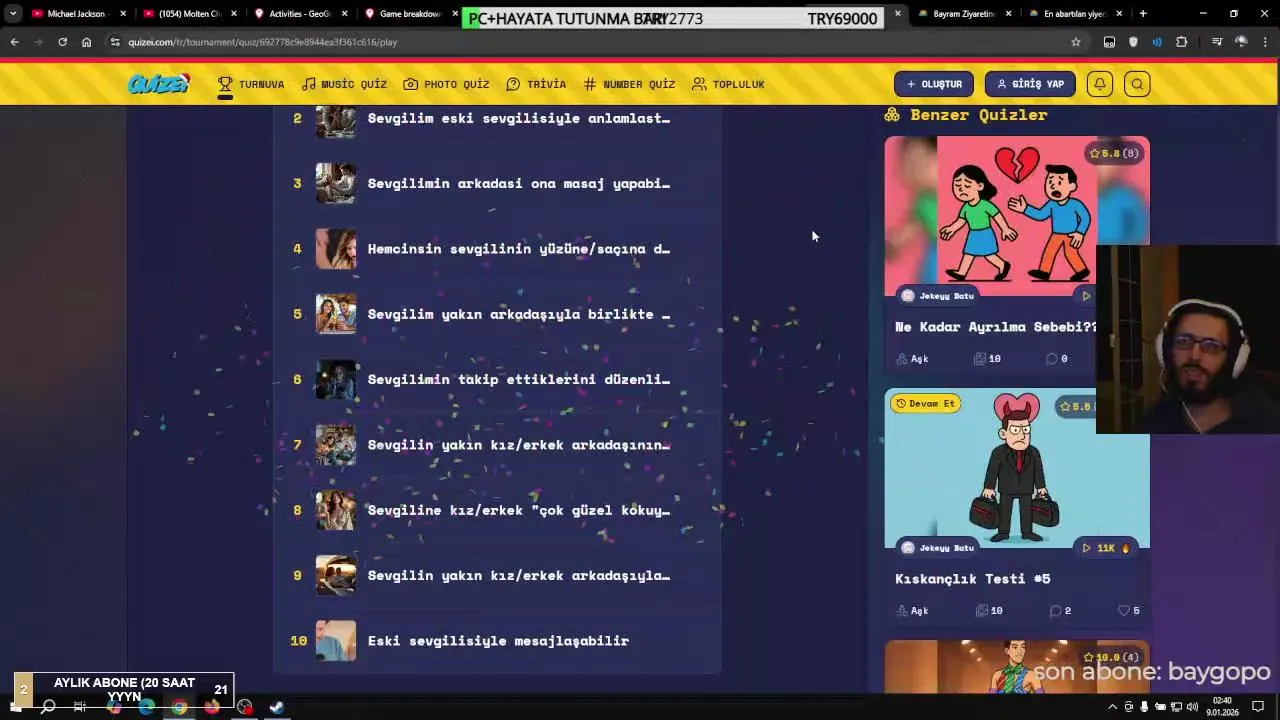Select result 'Eski sevgilisiyle mesajlaşabilir'
This screenshot has height=720, width=1280.
(x=497, y=641)
